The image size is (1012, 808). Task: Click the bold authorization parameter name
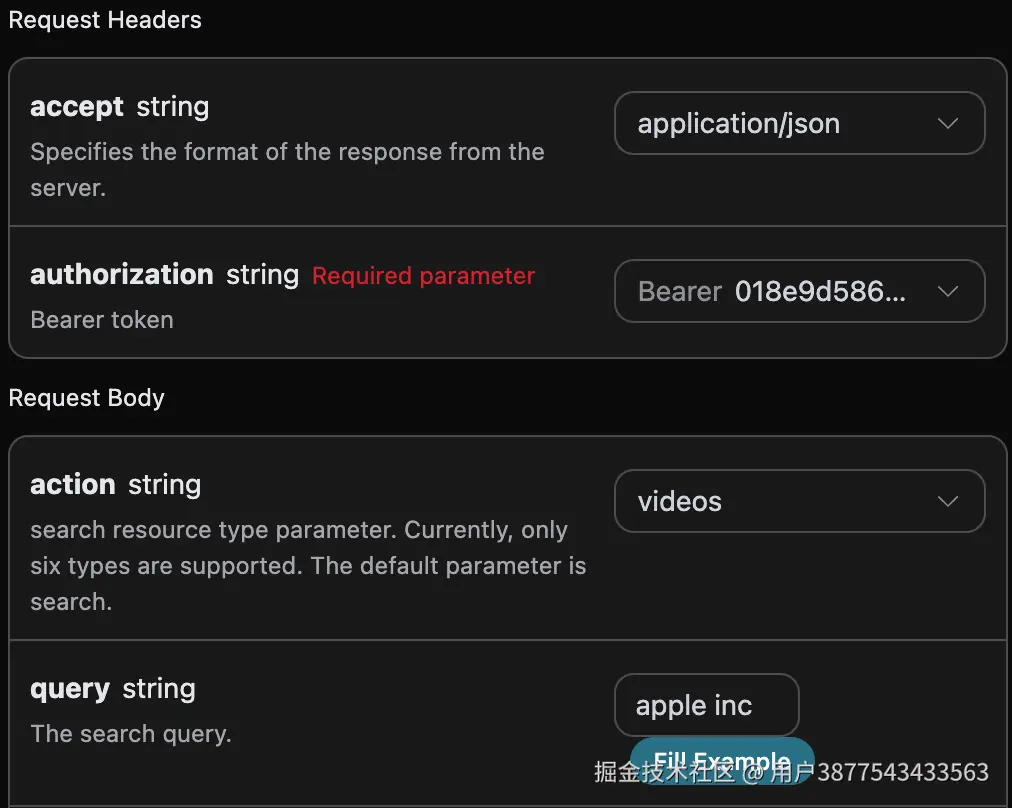pos(121,275)
